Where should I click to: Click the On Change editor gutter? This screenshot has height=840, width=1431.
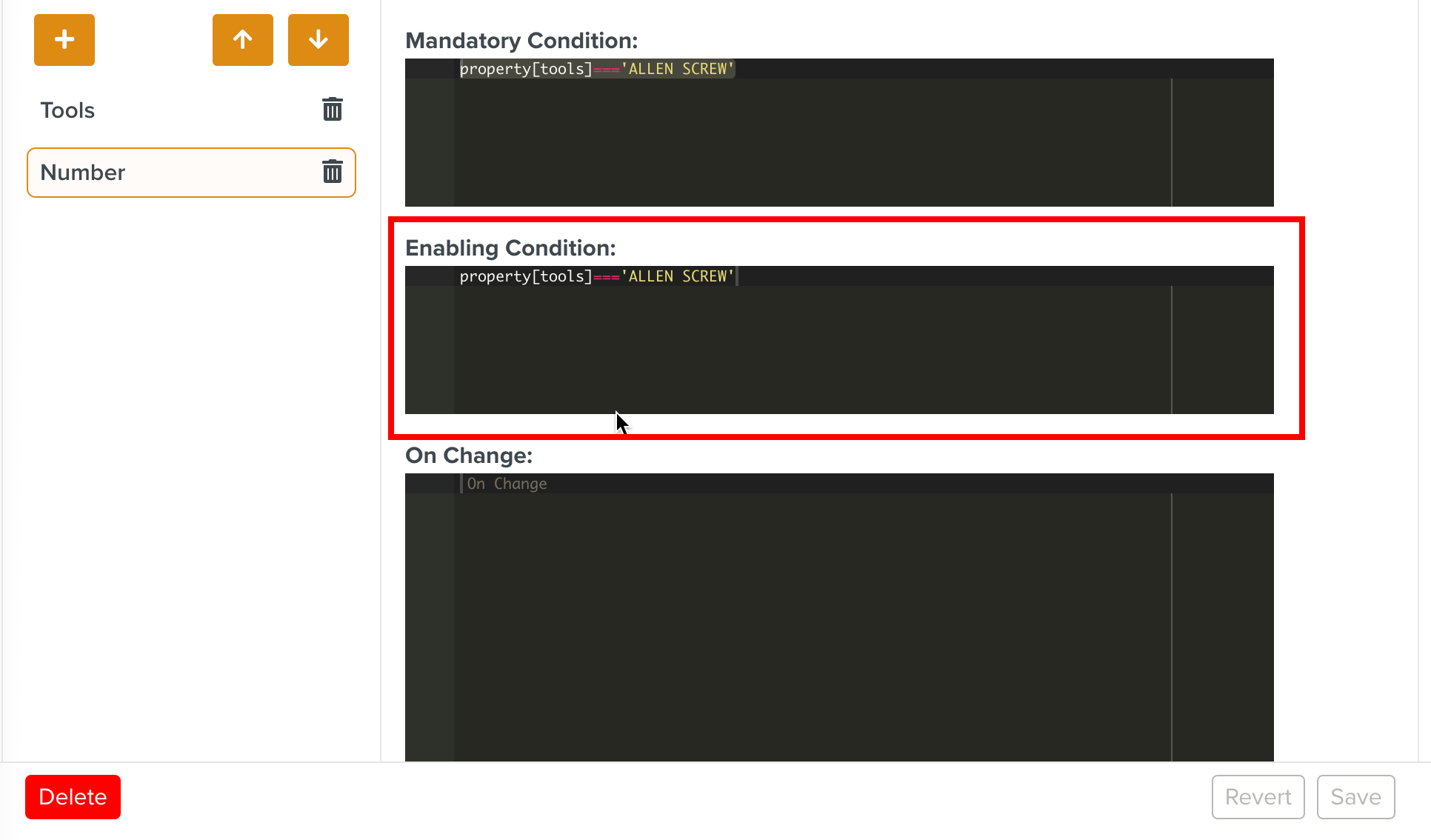click(430, 622)
